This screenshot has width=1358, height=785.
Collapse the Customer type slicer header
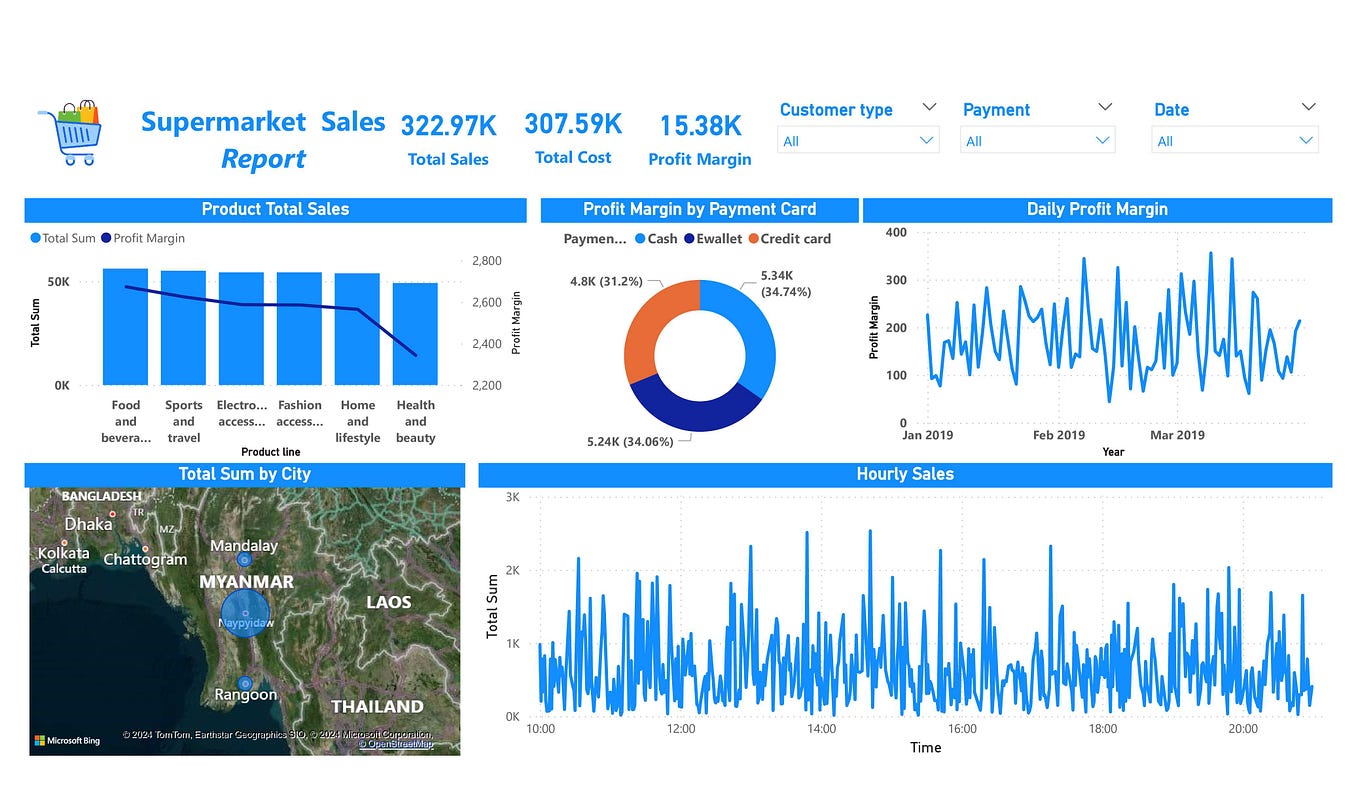(x=931, y=105)
